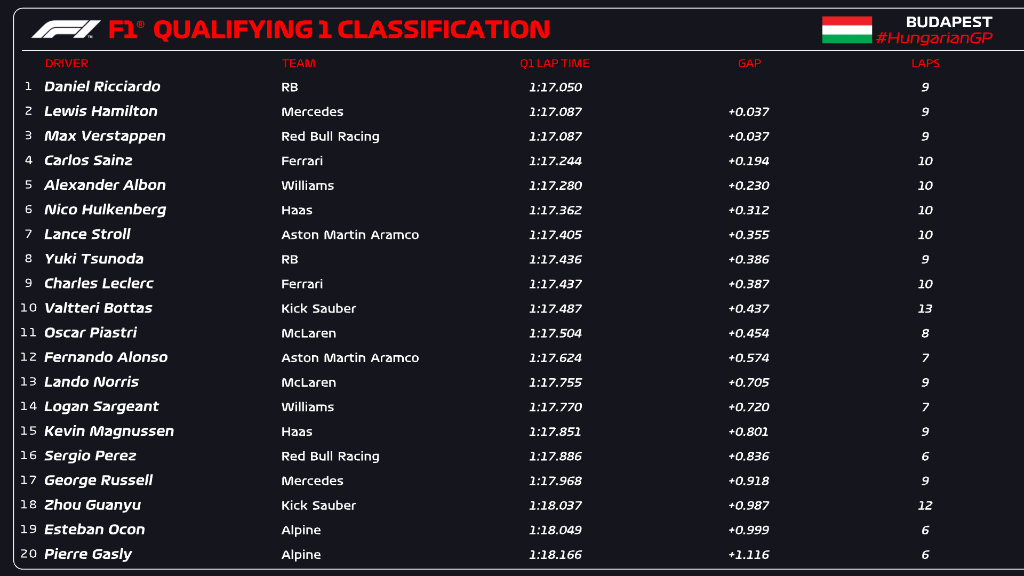This screenshot has width=1024, height=576.
Task: Click the Q1 LAP TIME header
Action: [x=554, y=63]
